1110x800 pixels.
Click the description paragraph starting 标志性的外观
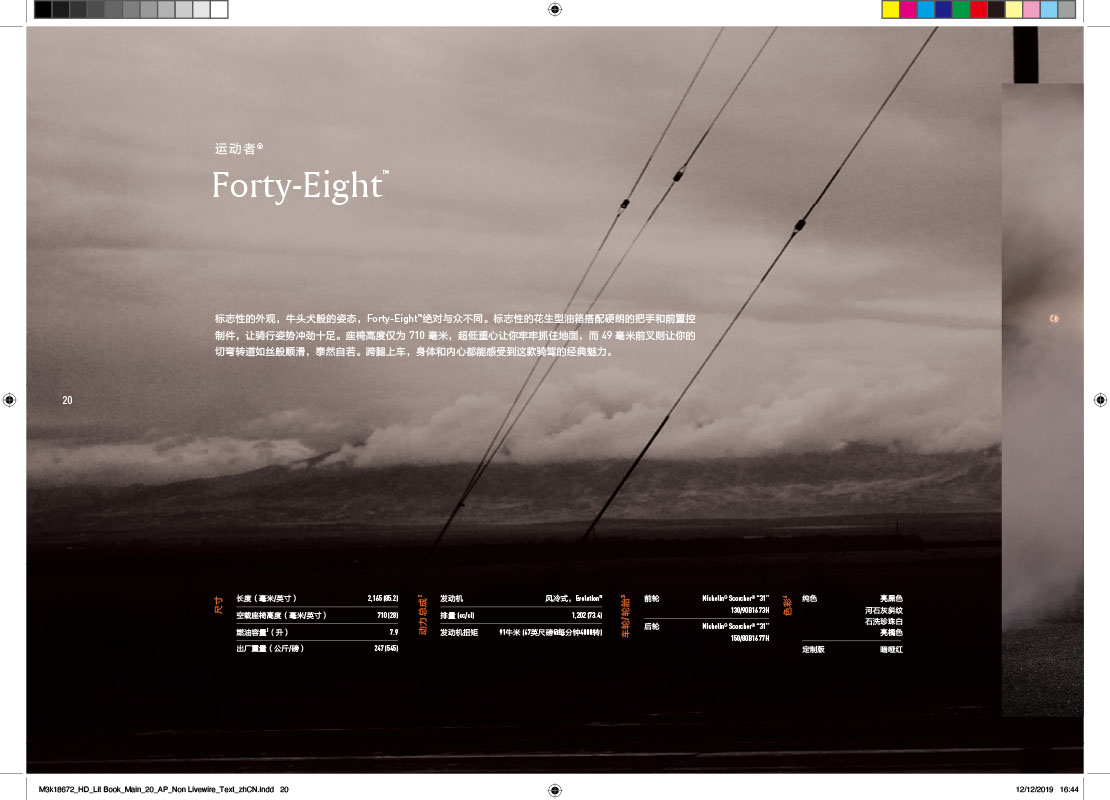pos(455,335)
